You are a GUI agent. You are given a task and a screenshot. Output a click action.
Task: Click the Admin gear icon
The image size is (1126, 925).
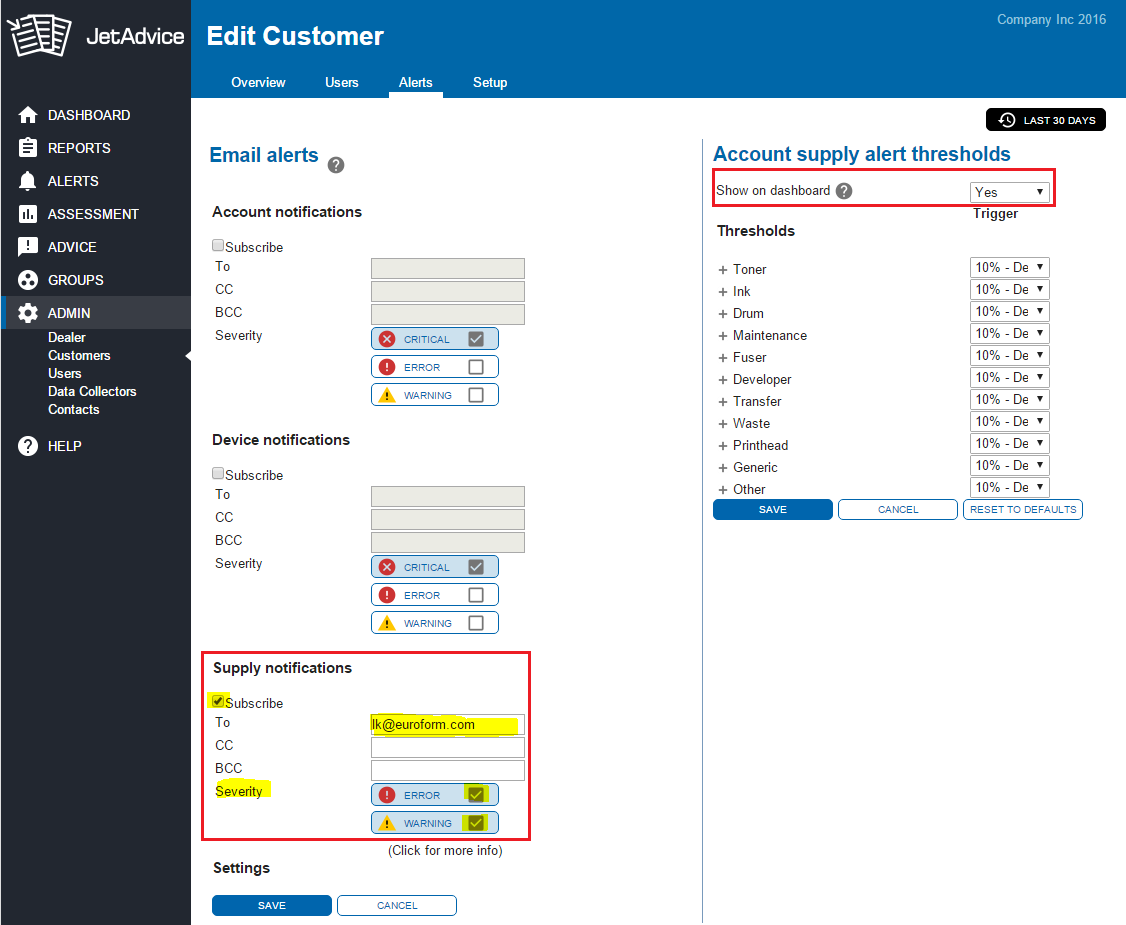click(28, 313)
